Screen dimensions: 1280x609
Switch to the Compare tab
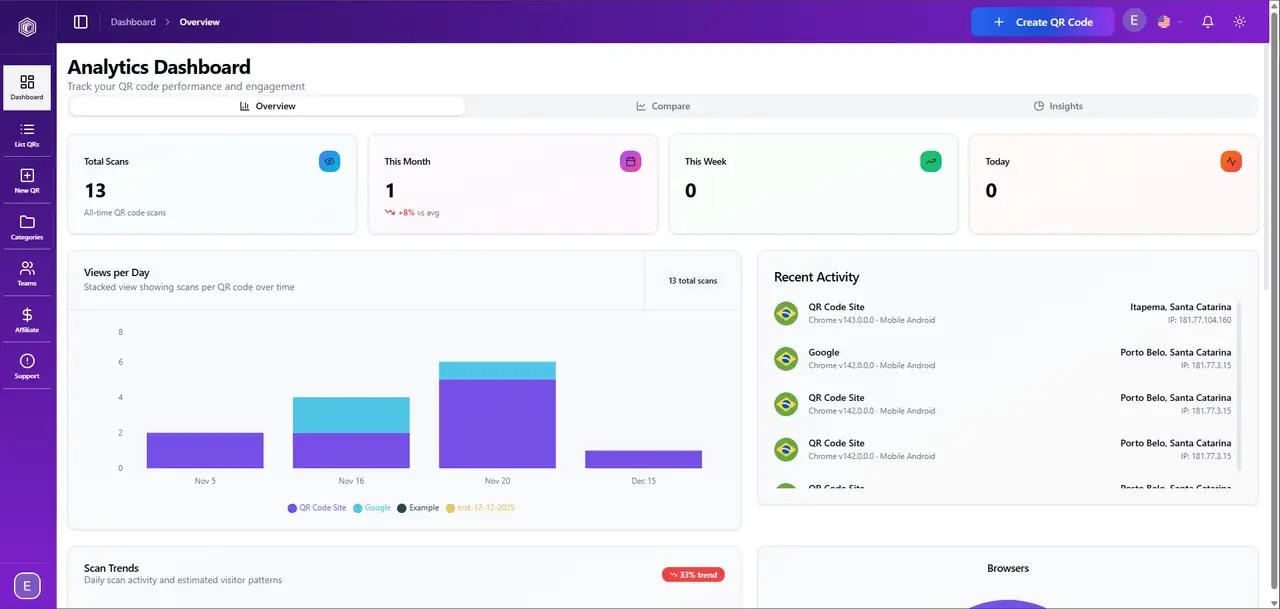663,105
